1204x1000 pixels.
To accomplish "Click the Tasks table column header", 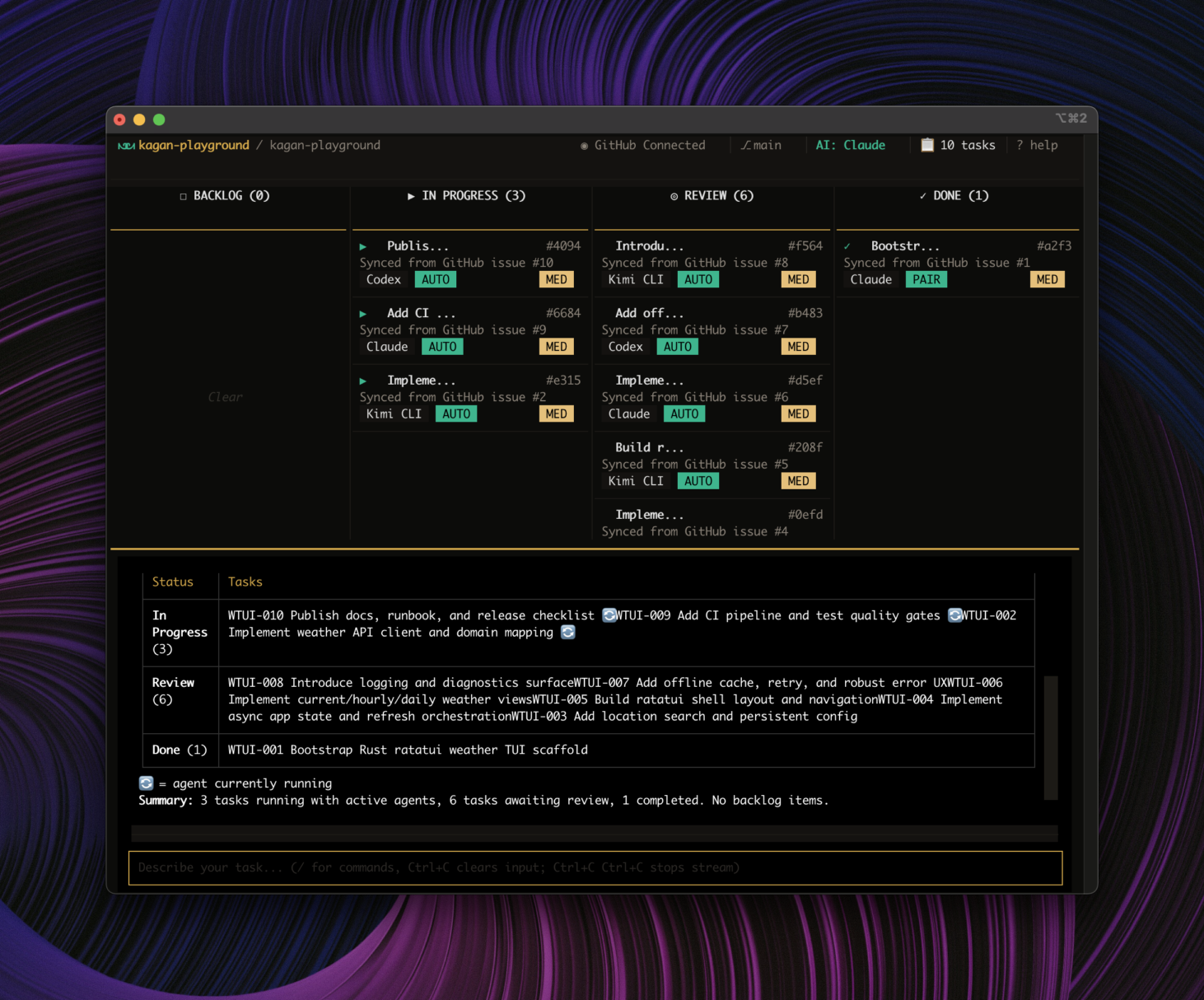I will coord(245,582).
